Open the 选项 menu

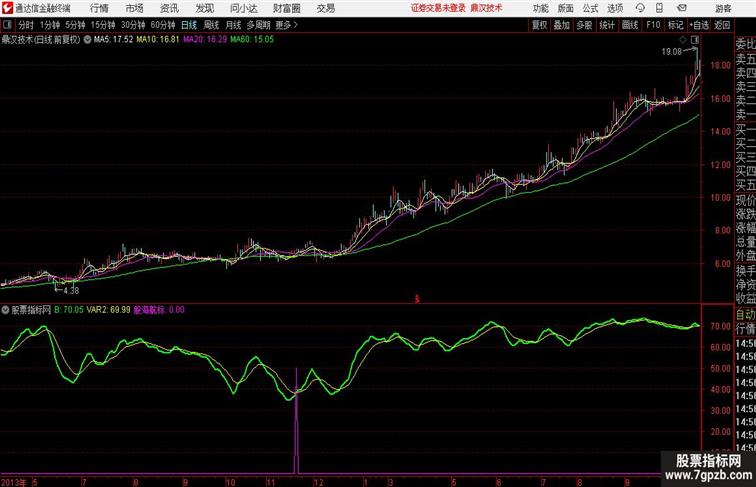pos(615,8)
